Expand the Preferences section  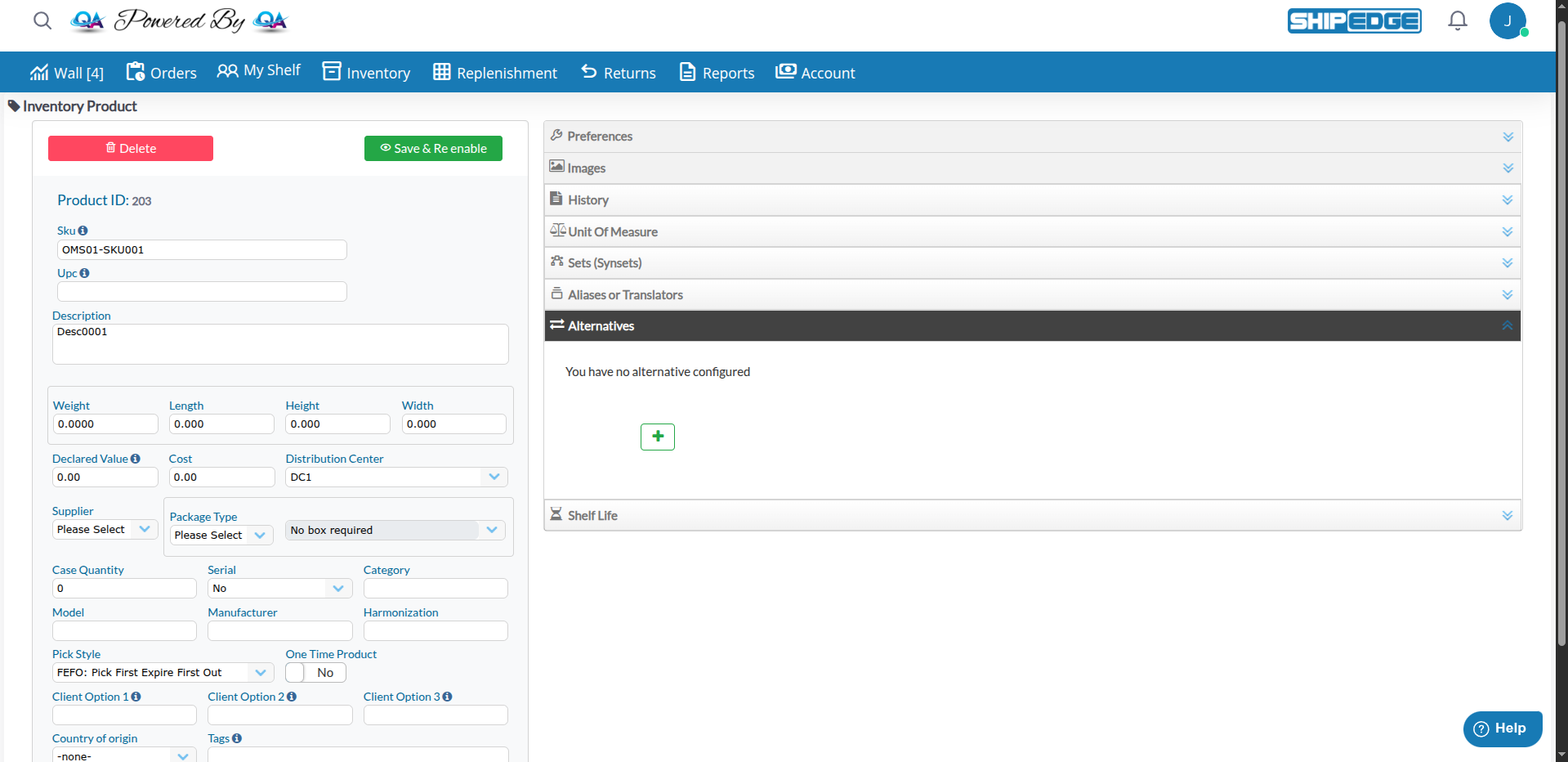pos(1032,137)
